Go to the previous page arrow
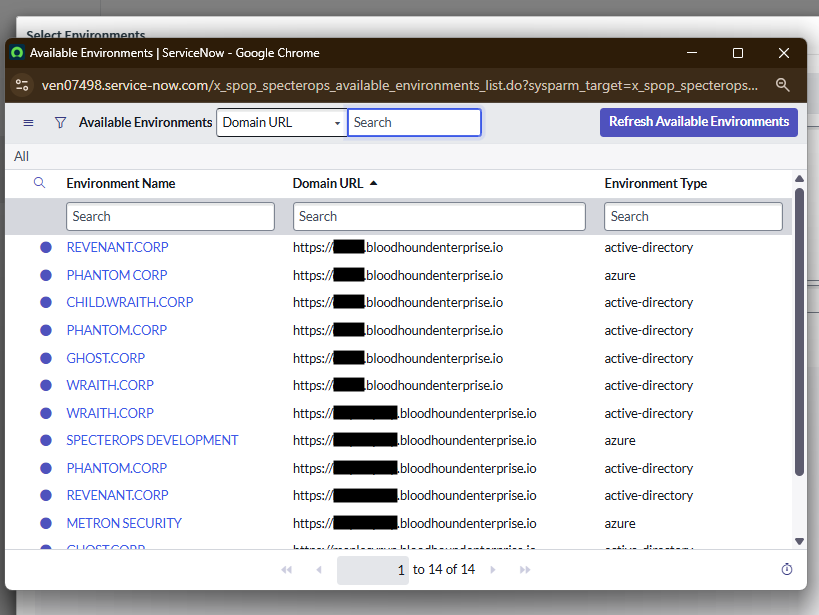819x615 pixels. point(319,570)
